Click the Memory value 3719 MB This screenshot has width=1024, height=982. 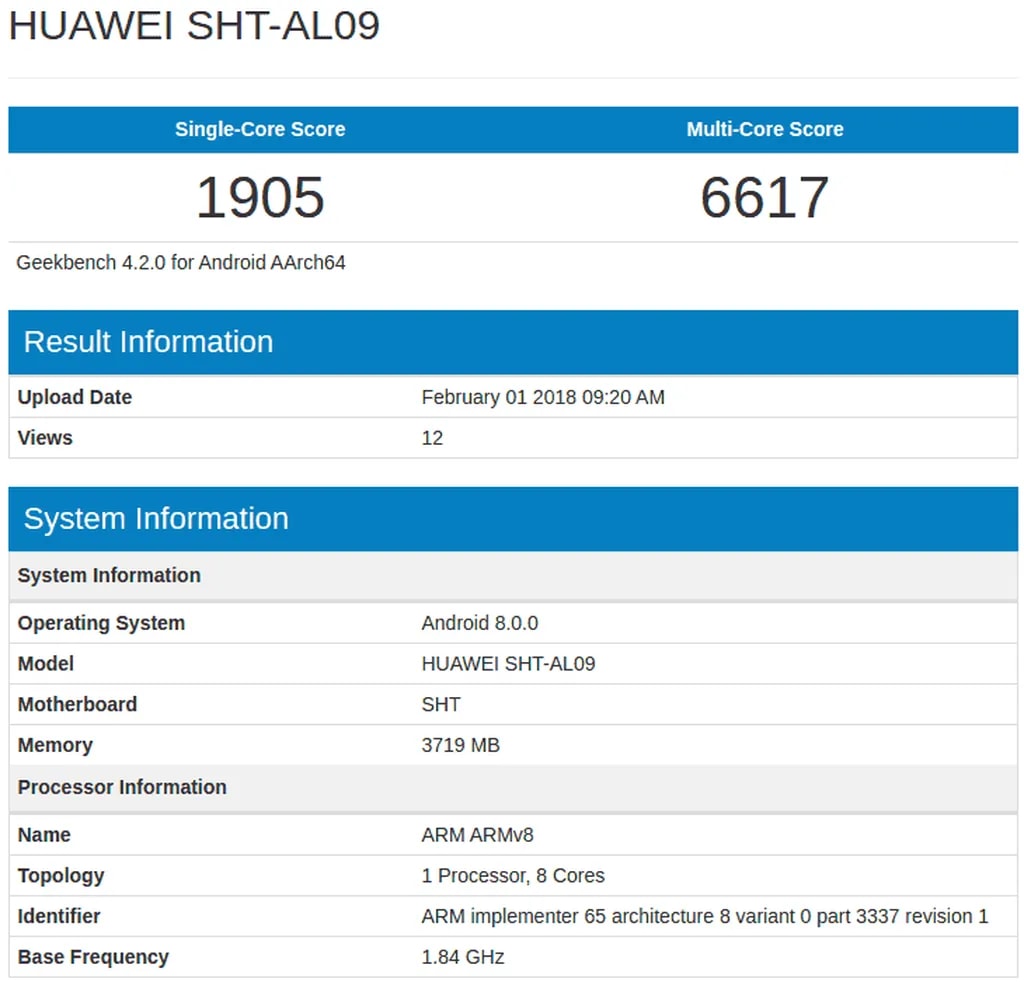[460, 745]
